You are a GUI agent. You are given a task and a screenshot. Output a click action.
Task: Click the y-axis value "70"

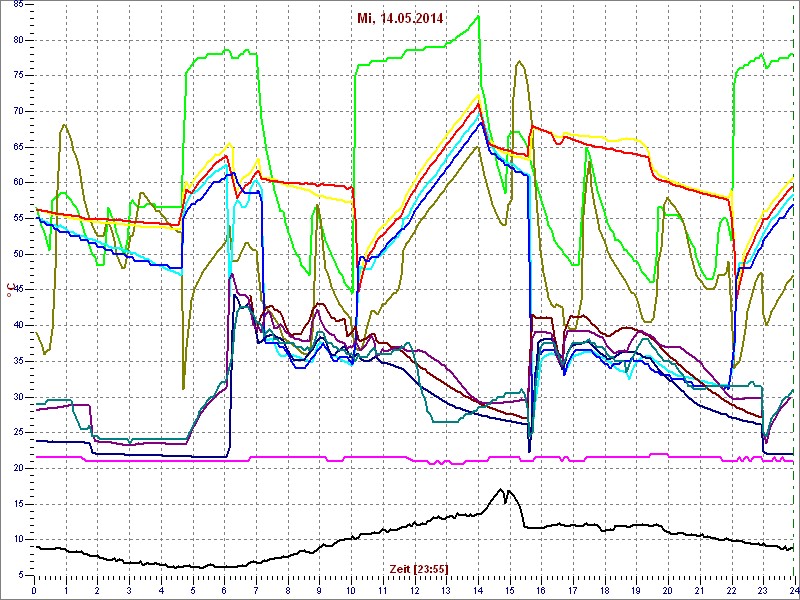19,111
